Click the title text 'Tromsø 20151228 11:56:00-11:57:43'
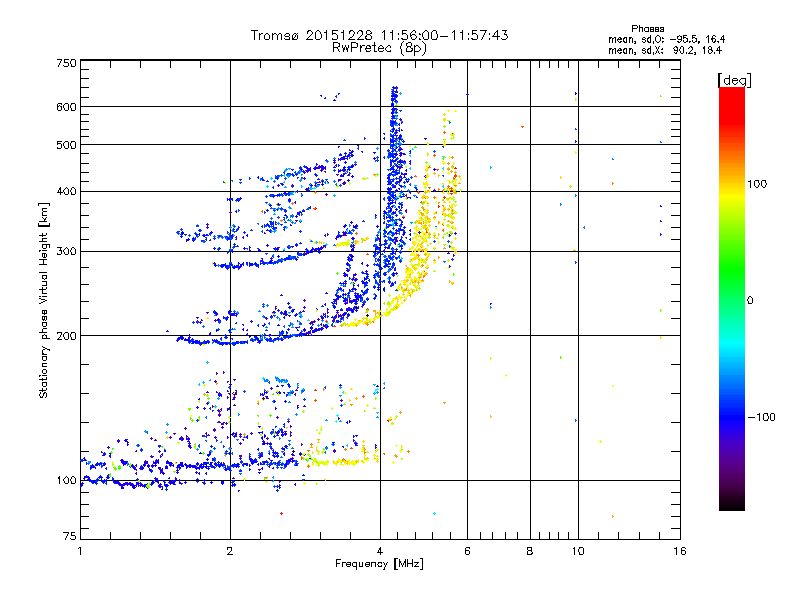 click(380, 35)
